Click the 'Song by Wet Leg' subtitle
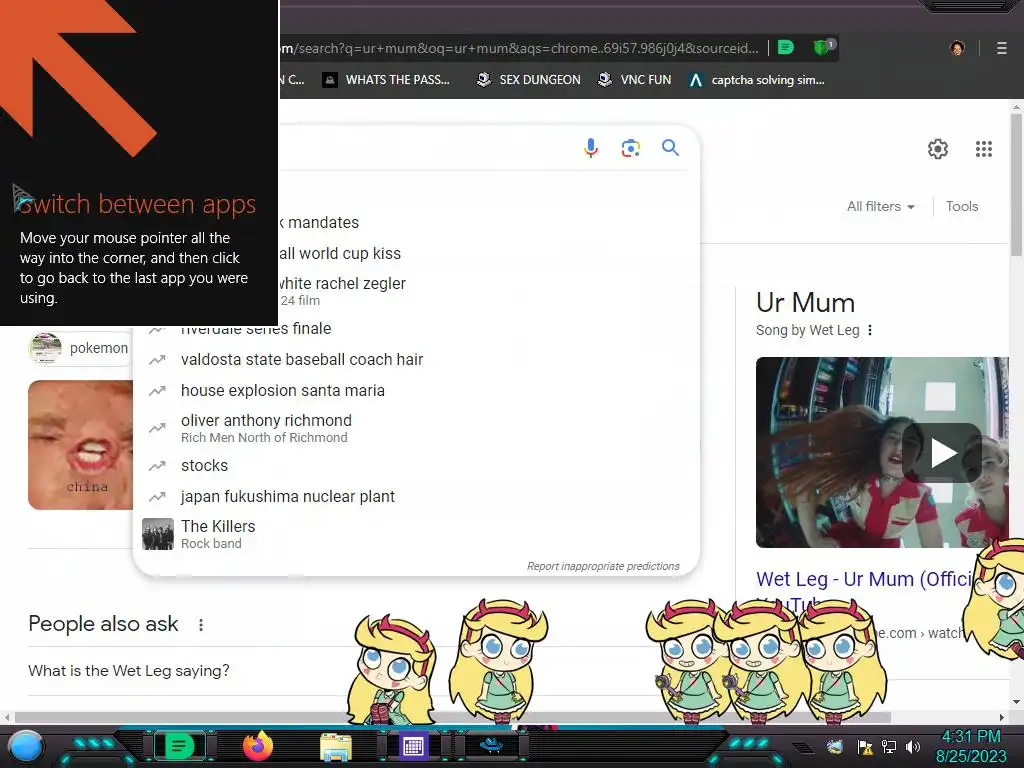This screenshot has height=768, width=1024. 807,330
